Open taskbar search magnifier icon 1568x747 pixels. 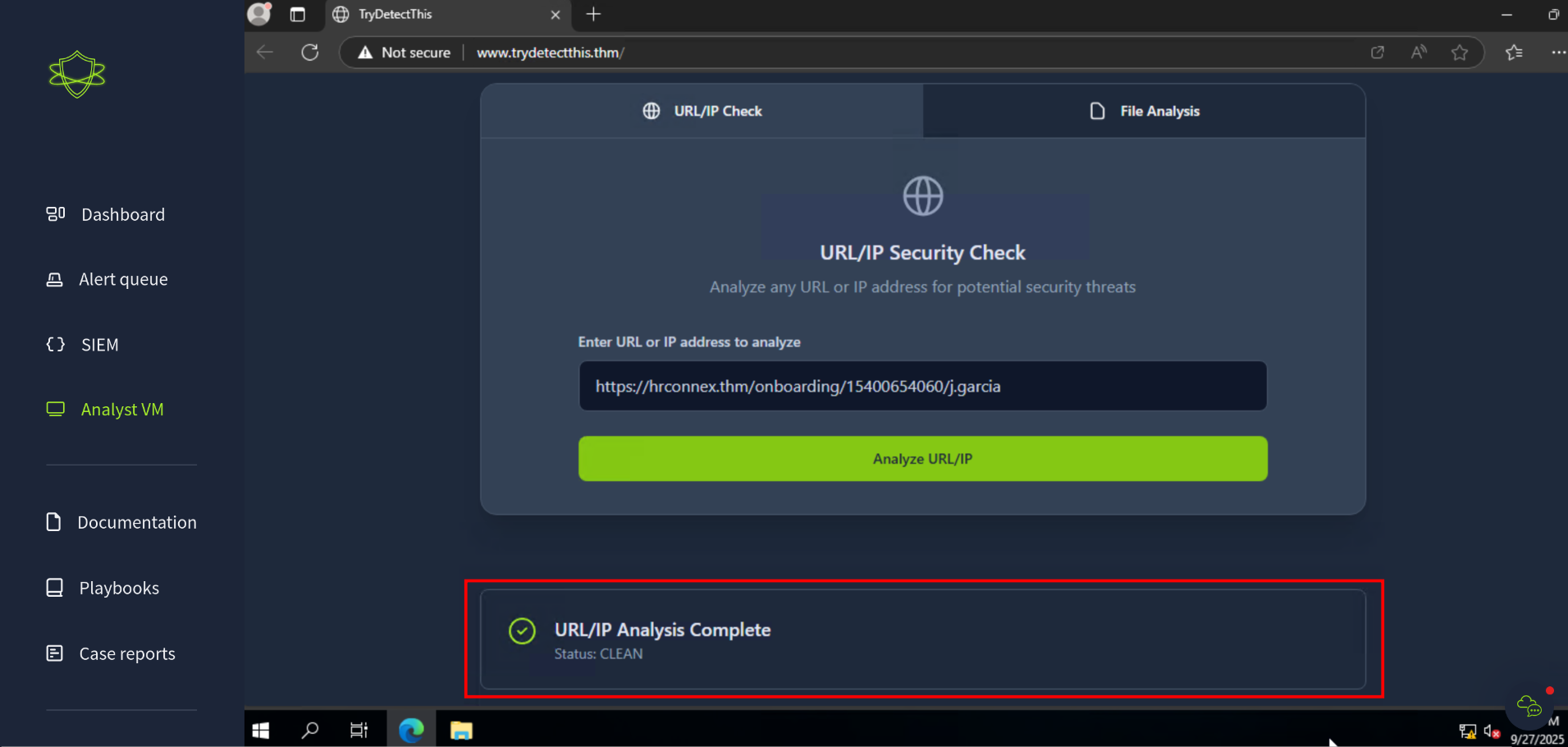(x=310, y=730)
